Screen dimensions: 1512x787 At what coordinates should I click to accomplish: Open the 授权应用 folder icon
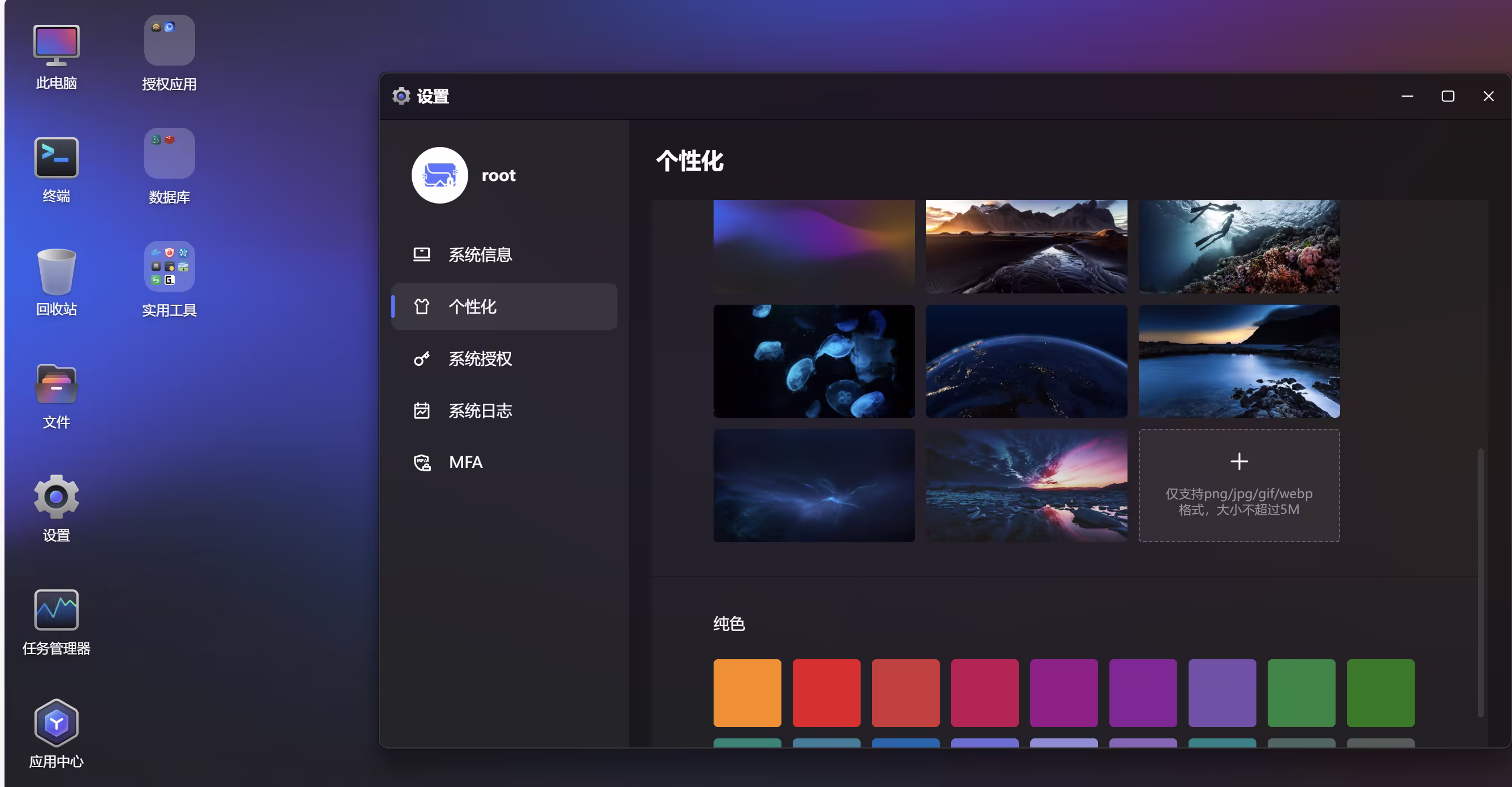point(169,41)
